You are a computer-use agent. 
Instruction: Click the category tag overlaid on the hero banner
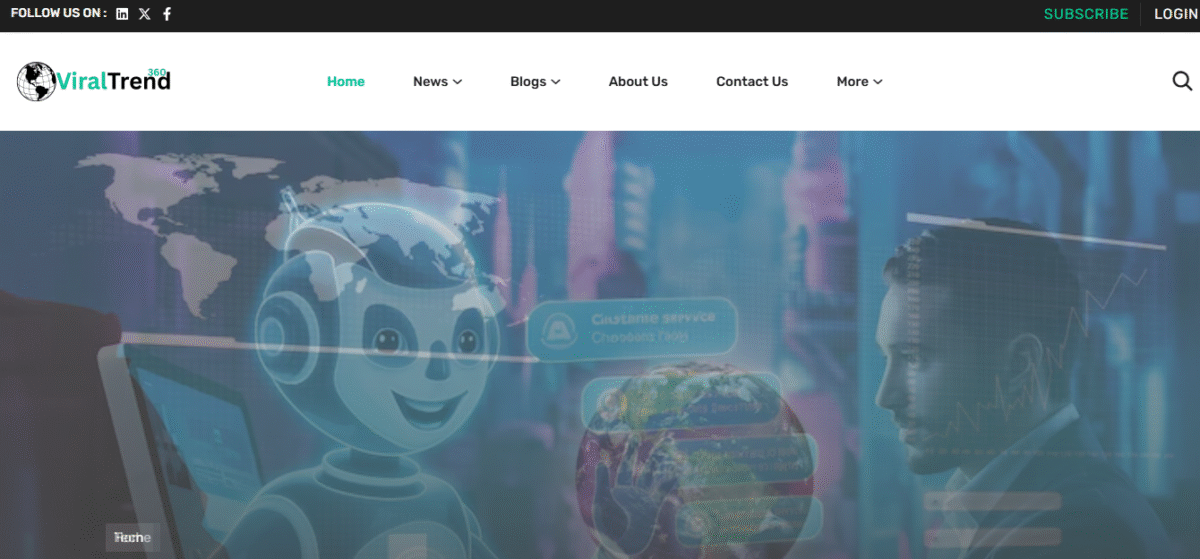132,537
